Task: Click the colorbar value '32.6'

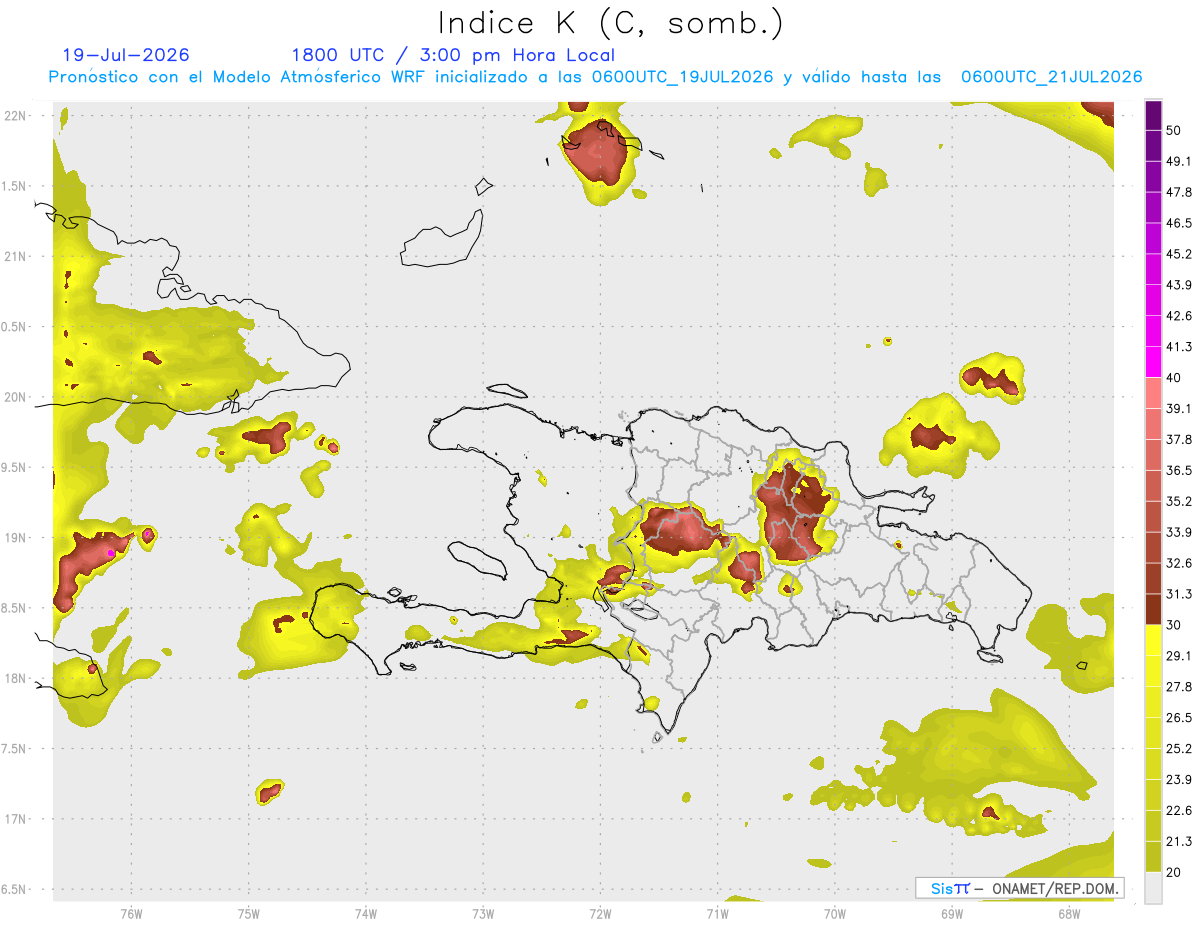Action: (1178, 563)
